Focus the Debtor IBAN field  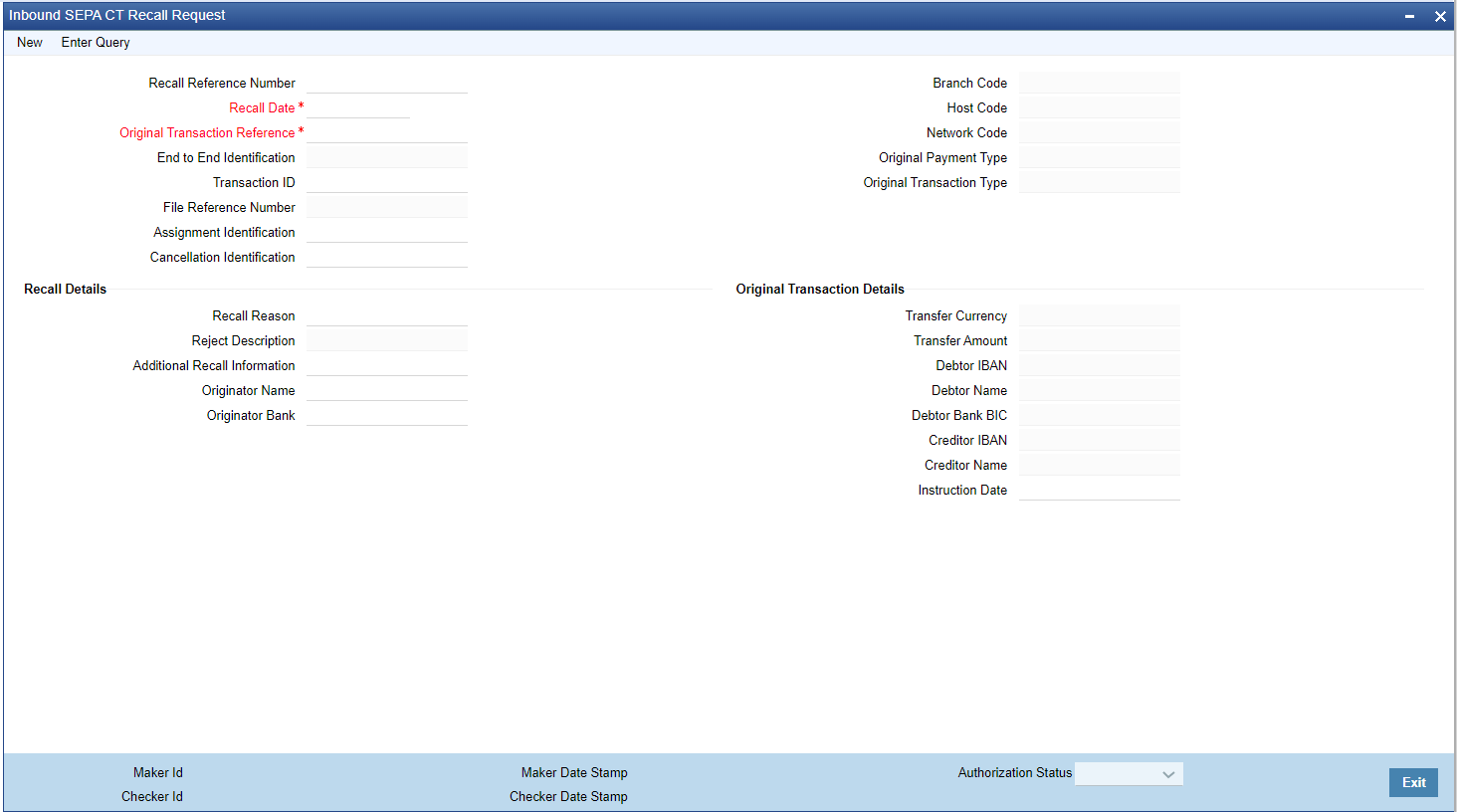pos(1100,365)
